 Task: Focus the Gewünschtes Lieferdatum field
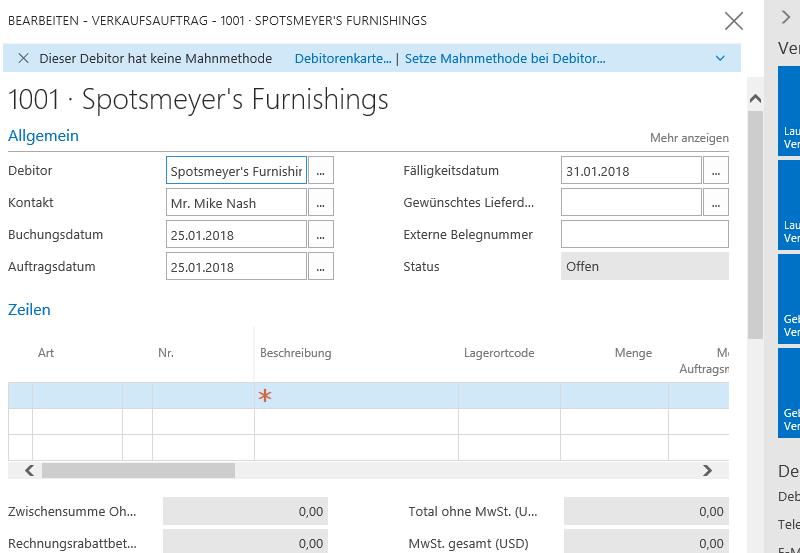(x=631, y=203)
